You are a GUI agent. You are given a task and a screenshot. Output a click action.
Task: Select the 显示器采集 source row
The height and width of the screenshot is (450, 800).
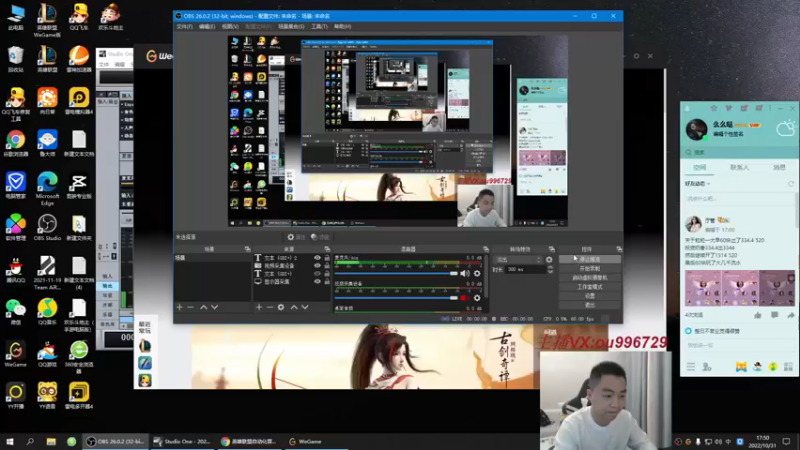coord(292,282)
